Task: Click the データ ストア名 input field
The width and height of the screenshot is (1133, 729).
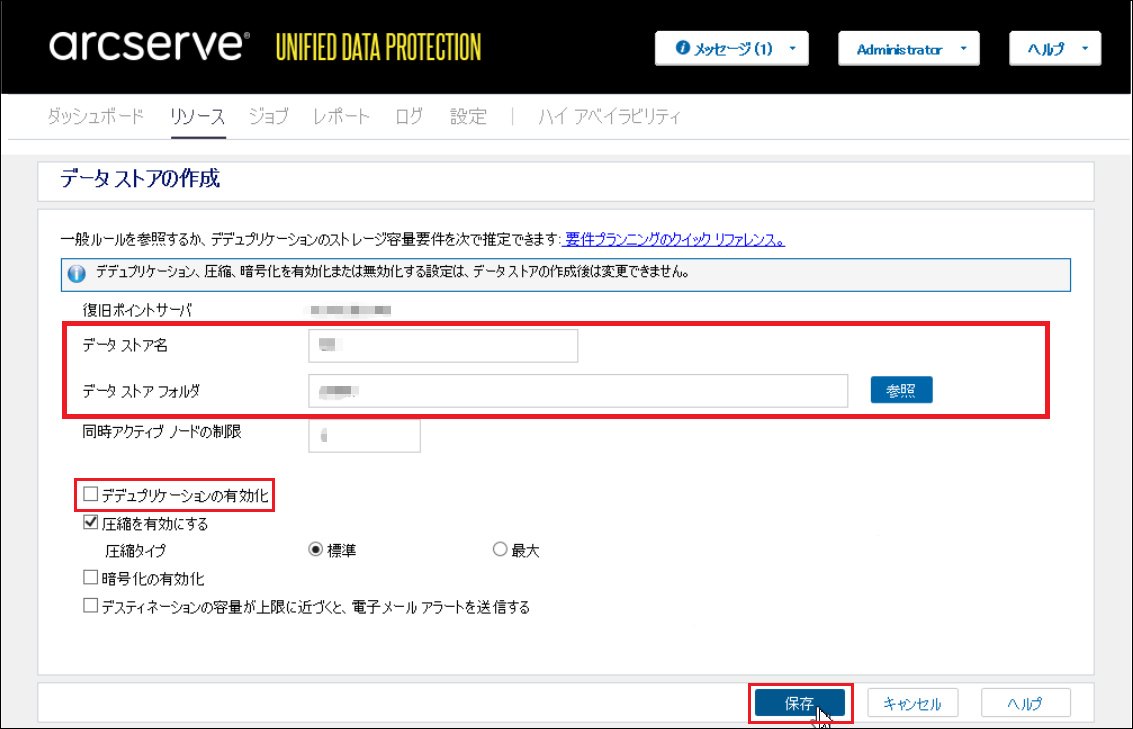Action: [443, 345]
